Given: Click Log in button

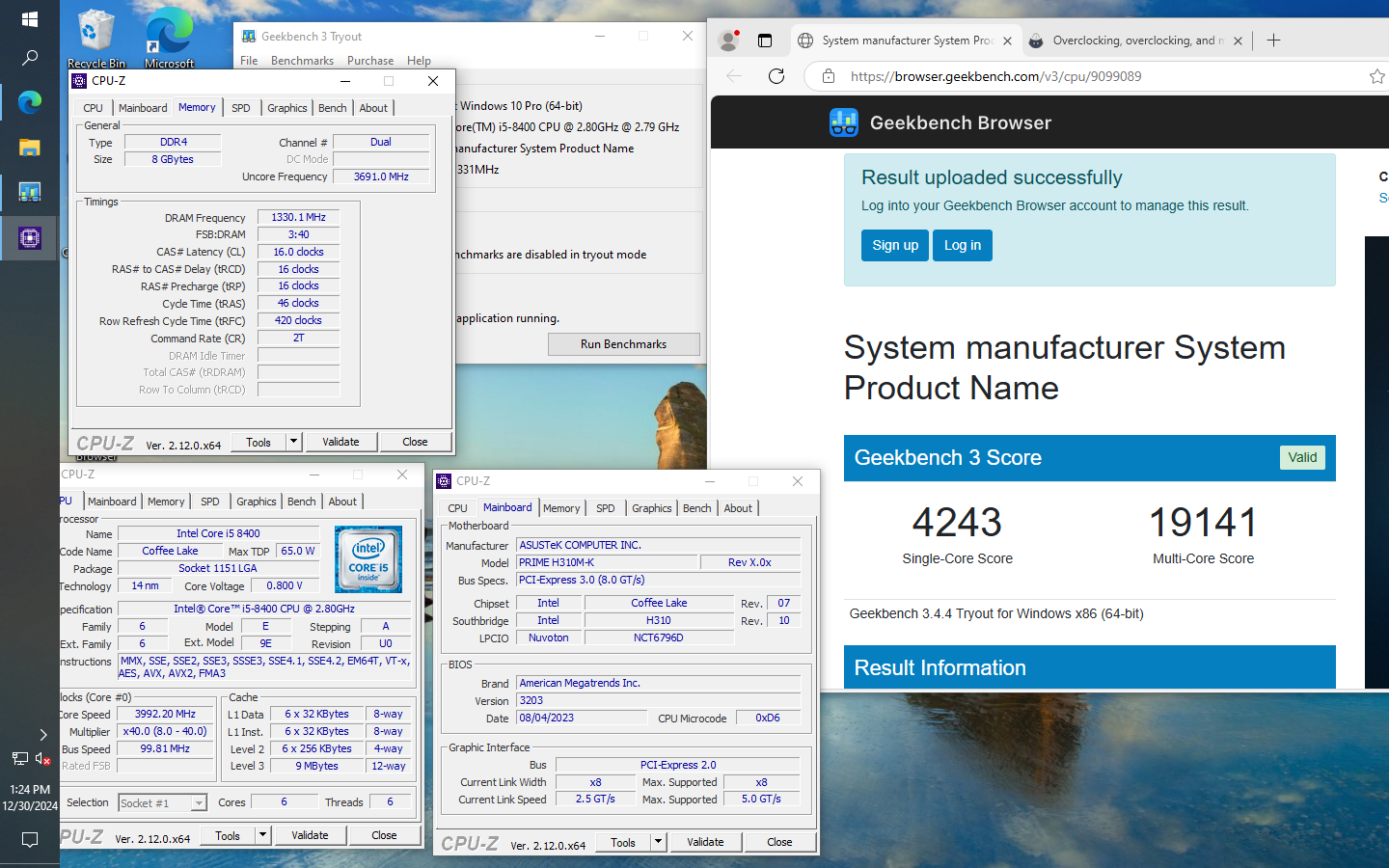Looking at the screenshot, I should click(x=963, y=245).
